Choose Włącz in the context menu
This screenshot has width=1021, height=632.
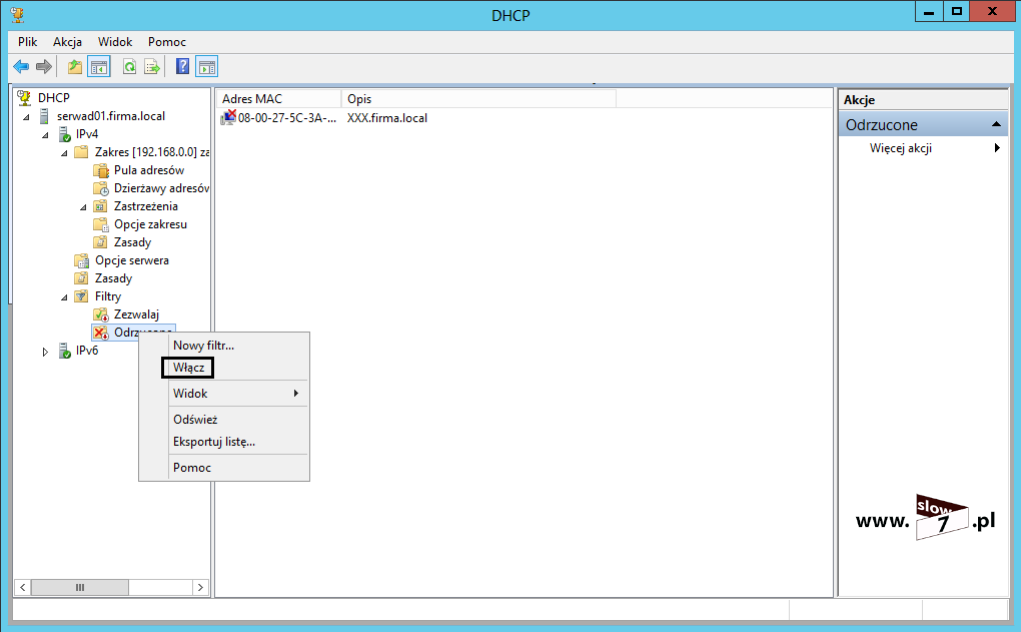(189, 368)
